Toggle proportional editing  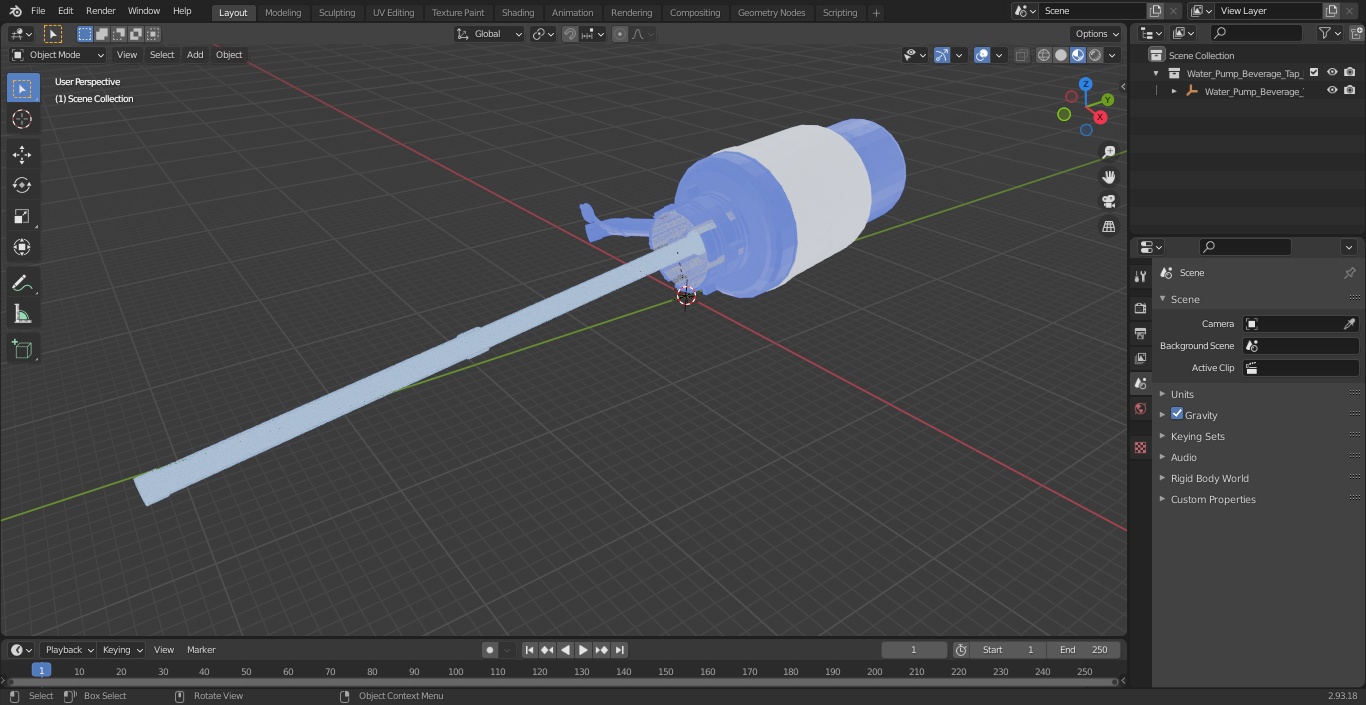click(x=620, y=34)
